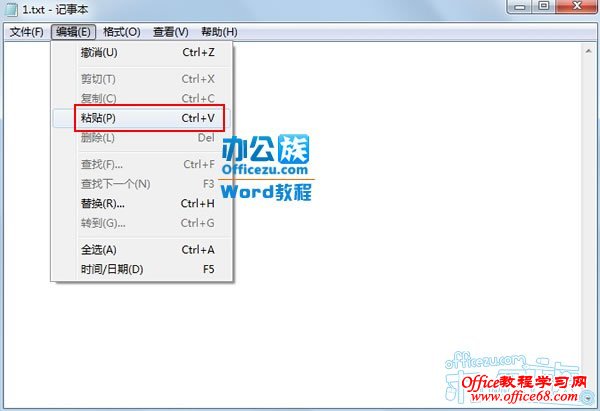Select the grayed 复制(C) entry
The height and width of the screenshot is (411, 600).
coord(142,98)
